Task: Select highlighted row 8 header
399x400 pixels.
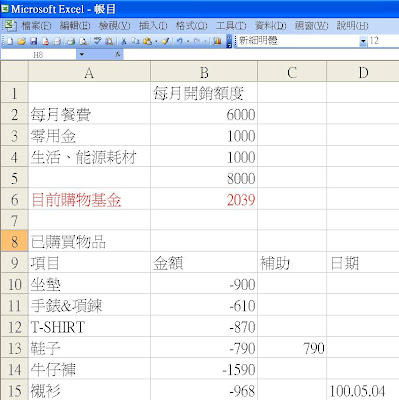Action: point(14,241)
